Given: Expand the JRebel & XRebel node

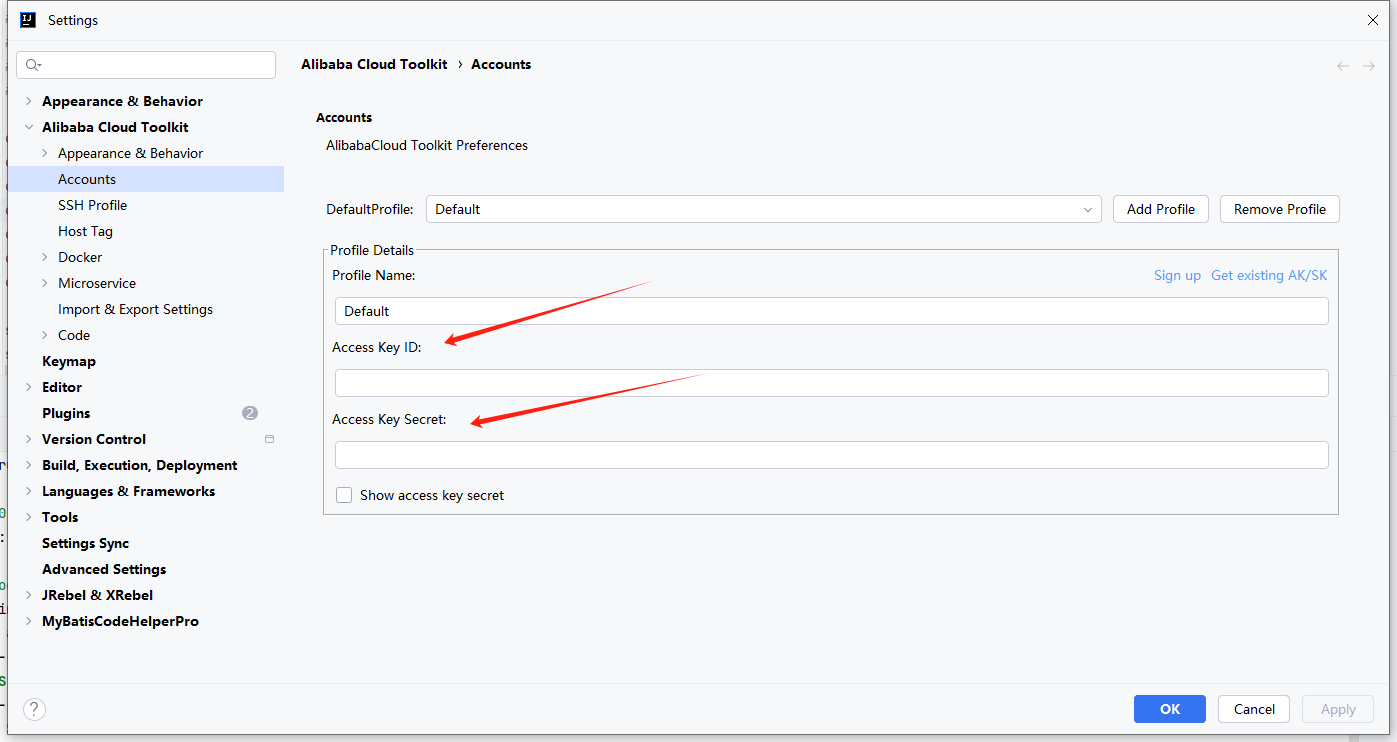Looking at the screenshot, I should 28,595.
